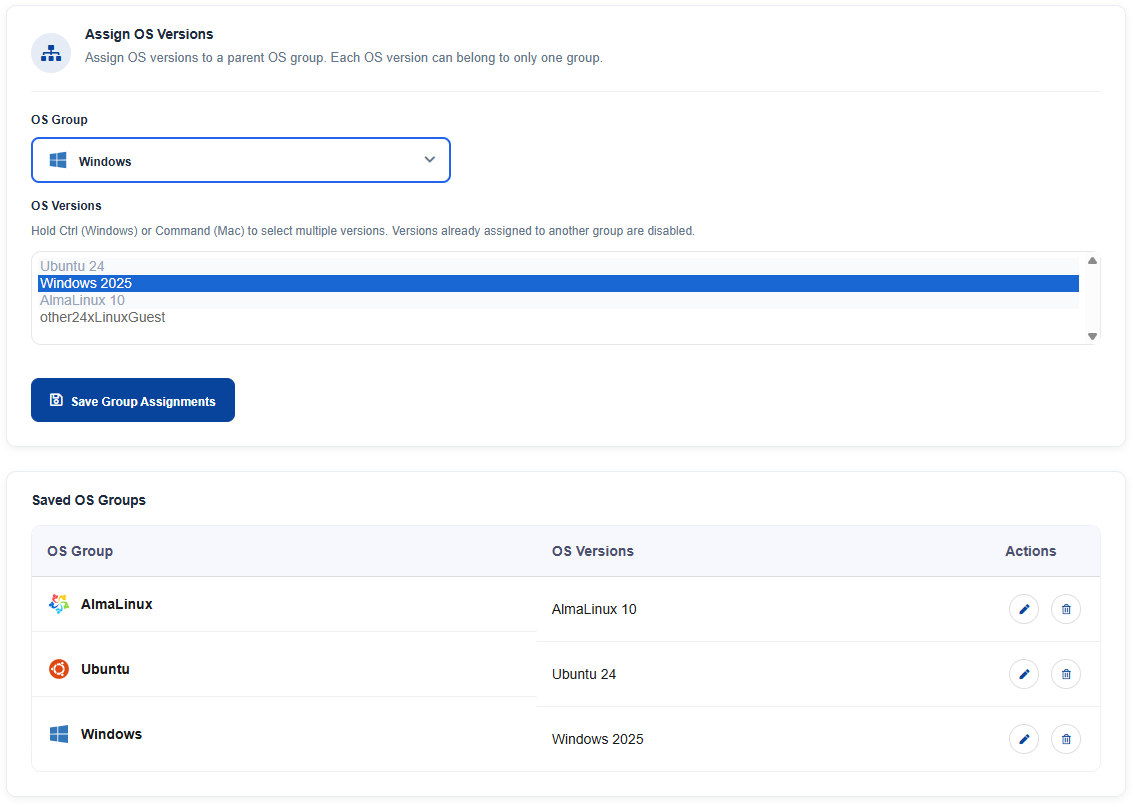Open the OS Group dropdown showing Windows

(241, 160)
